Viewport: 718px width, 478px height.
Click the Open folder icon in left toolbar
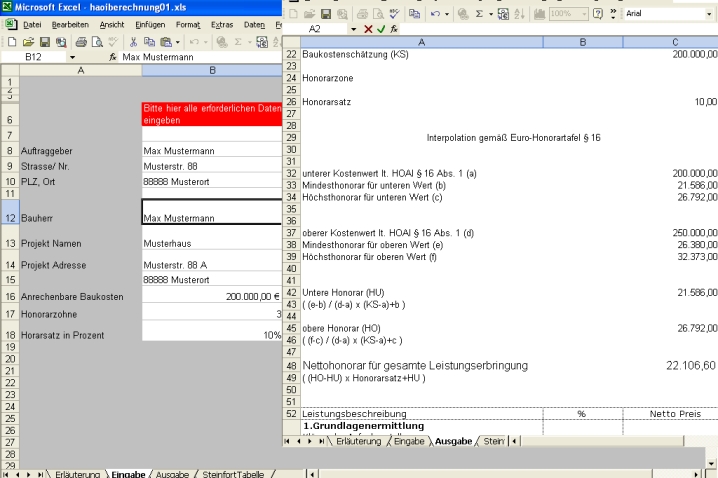[28, 42]
